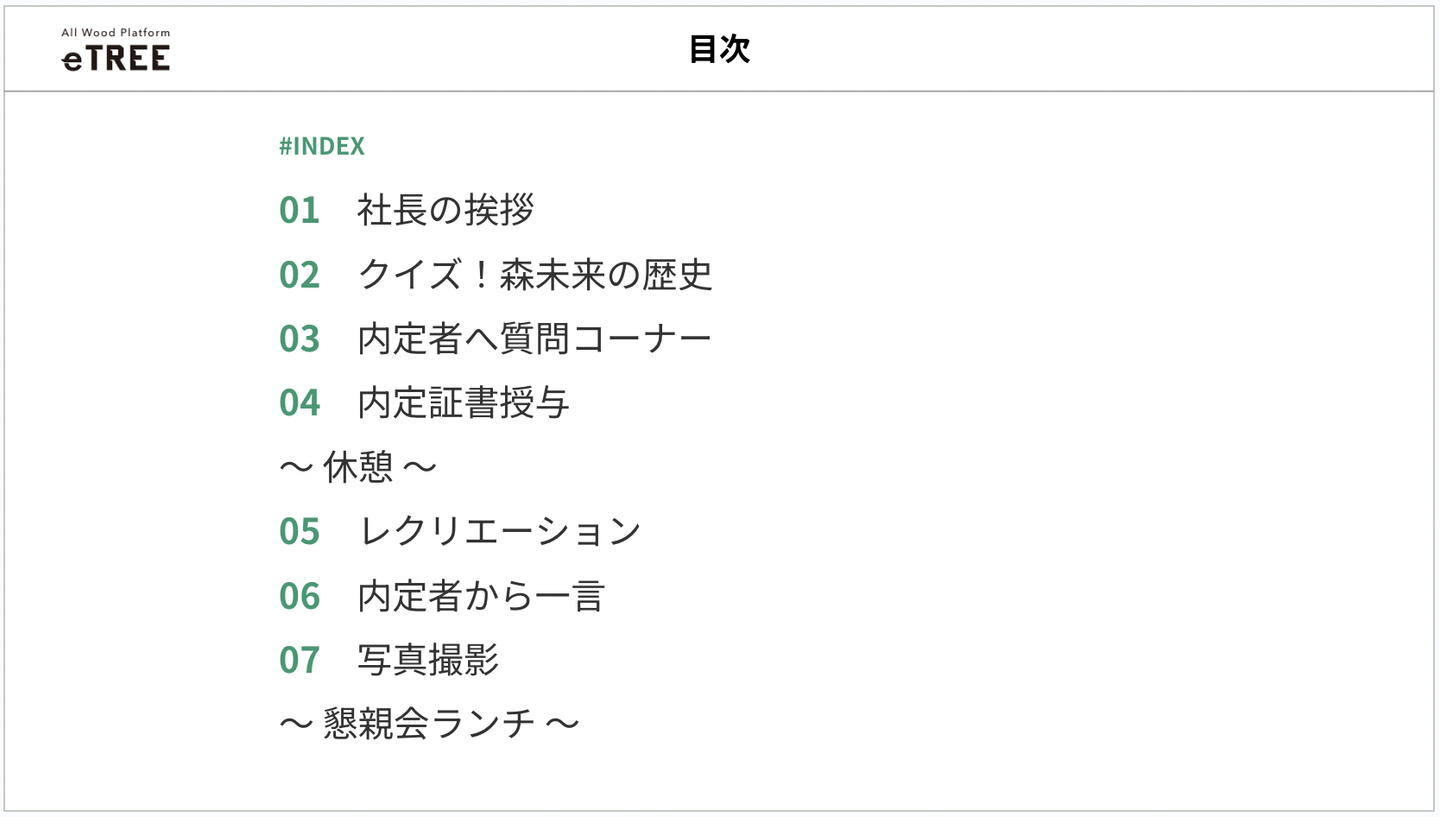This screenshot has width=1440, height=817.
Task: Click the #INDEX heading
Action: click(322, 146)
